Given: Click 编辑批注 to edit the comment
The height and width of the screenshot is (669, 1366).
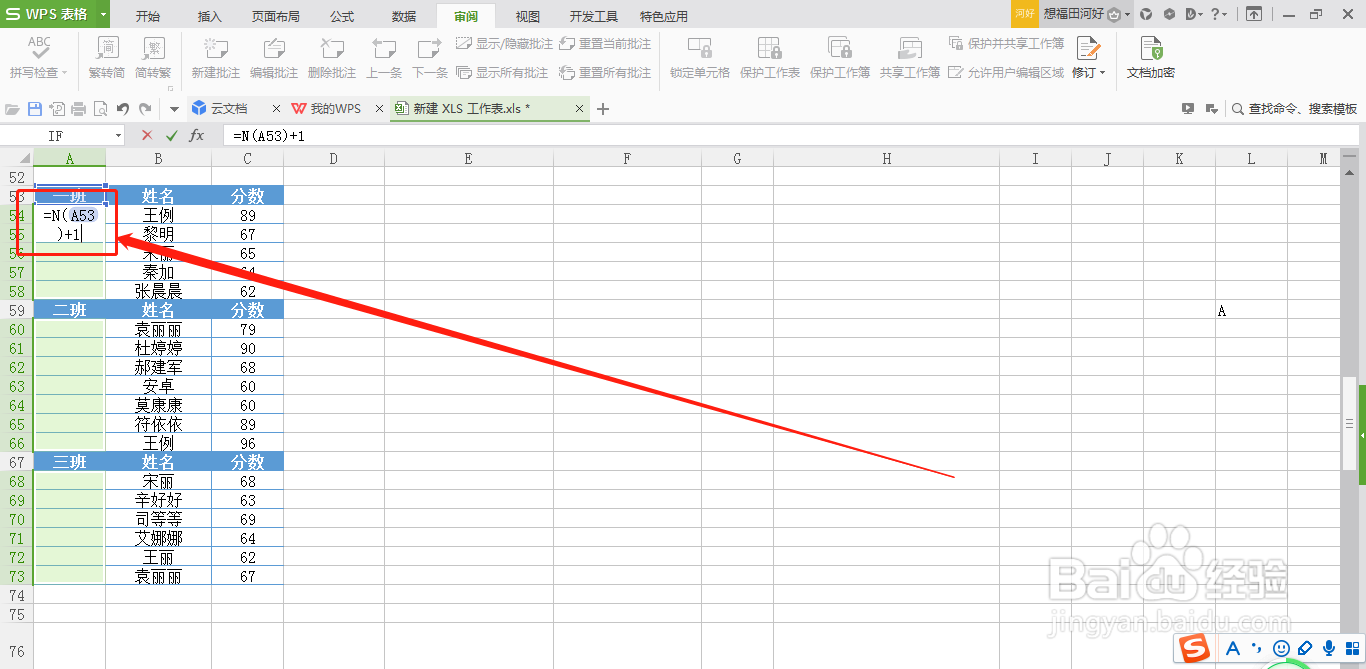Looking at the screenshot, I should 274,57.
